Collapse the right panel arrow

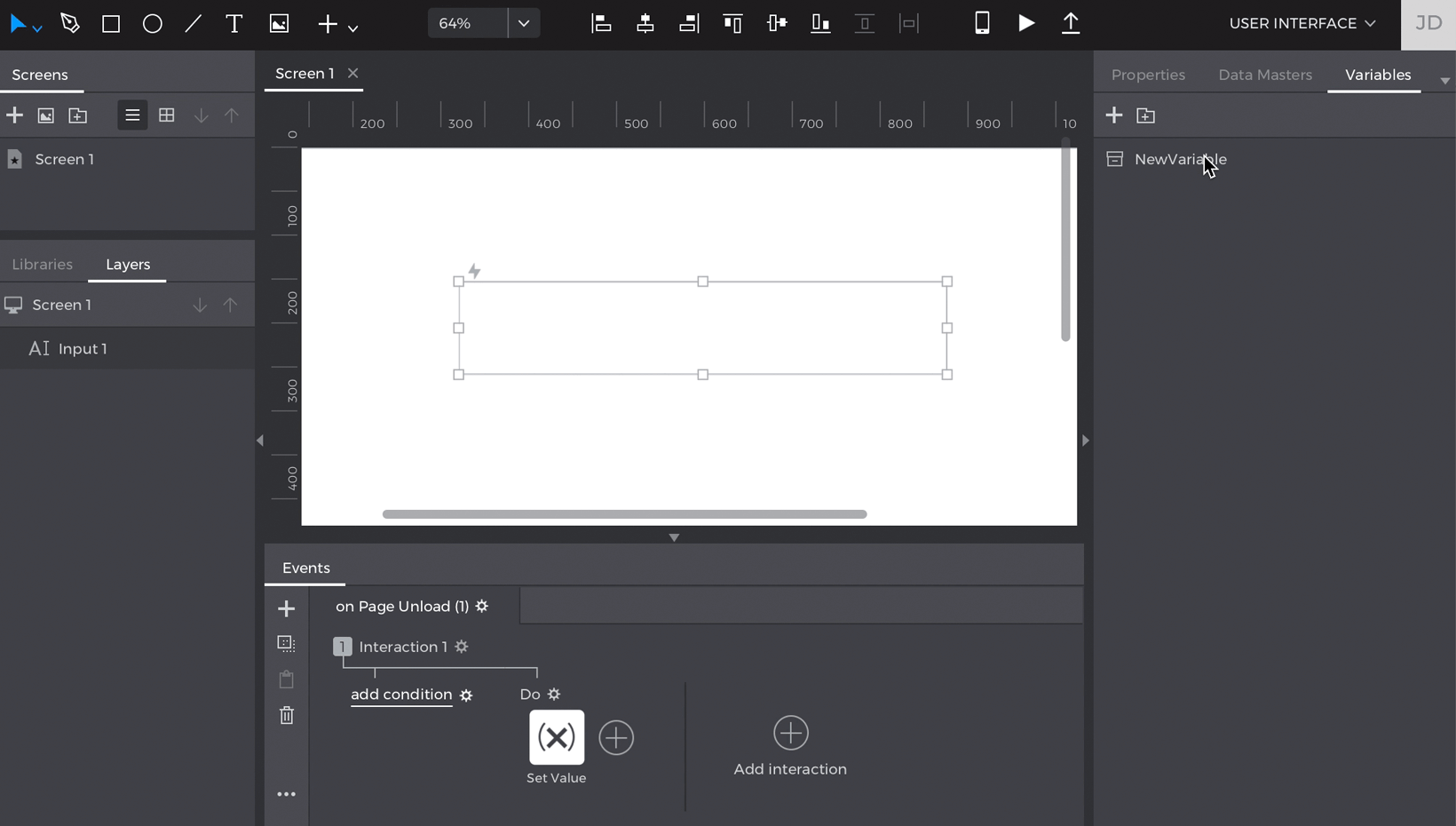tap(1085, 441)
